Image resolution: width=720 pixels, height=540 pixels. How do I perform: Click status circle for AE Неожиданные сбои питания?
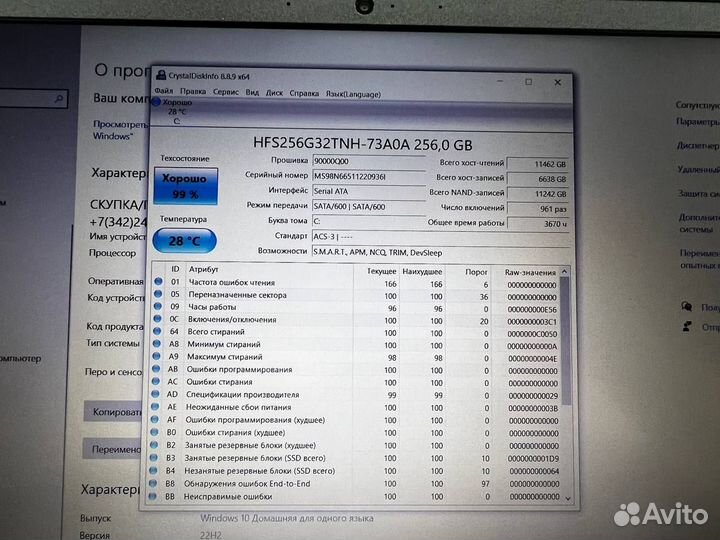pyautogui.click(x=155, y=406)
